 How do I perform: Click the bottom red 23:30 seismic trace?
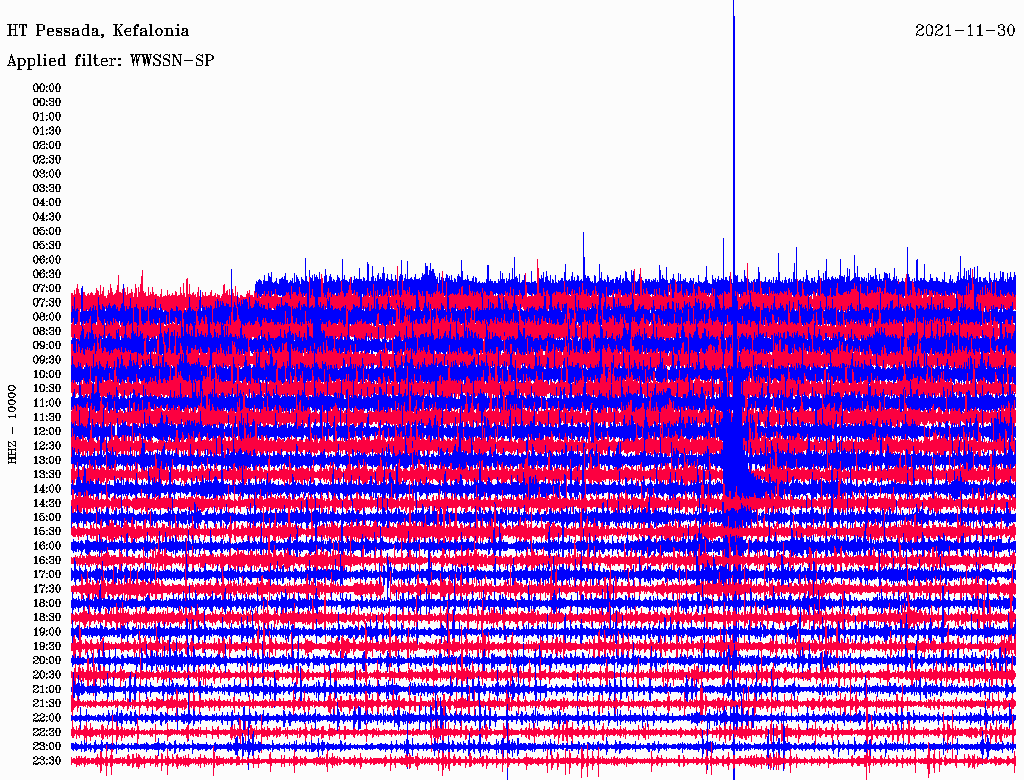pyautogui.click(x=543, y=762)
